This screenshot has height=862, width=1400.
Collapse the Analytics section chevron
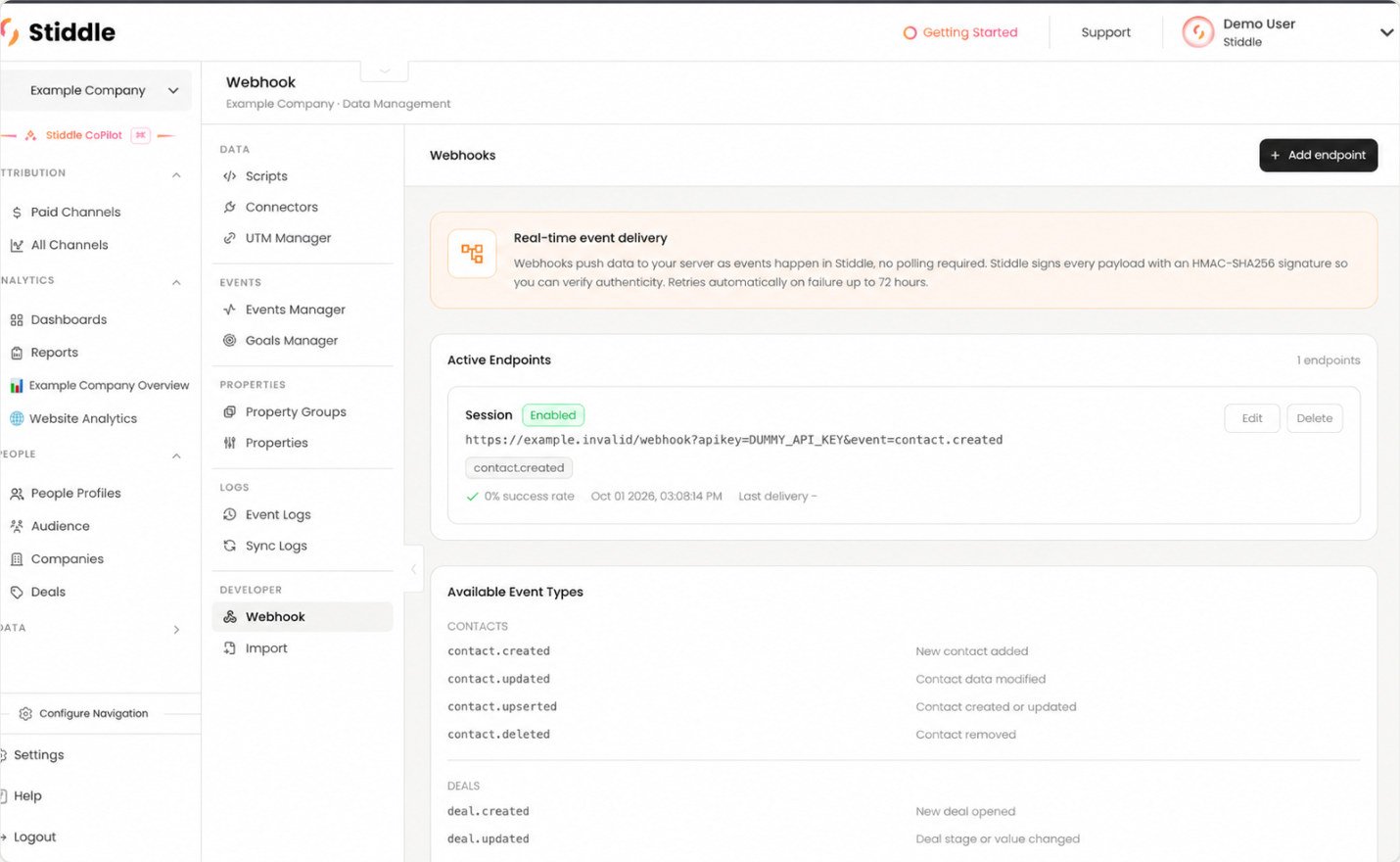click(x=176, y=283)
